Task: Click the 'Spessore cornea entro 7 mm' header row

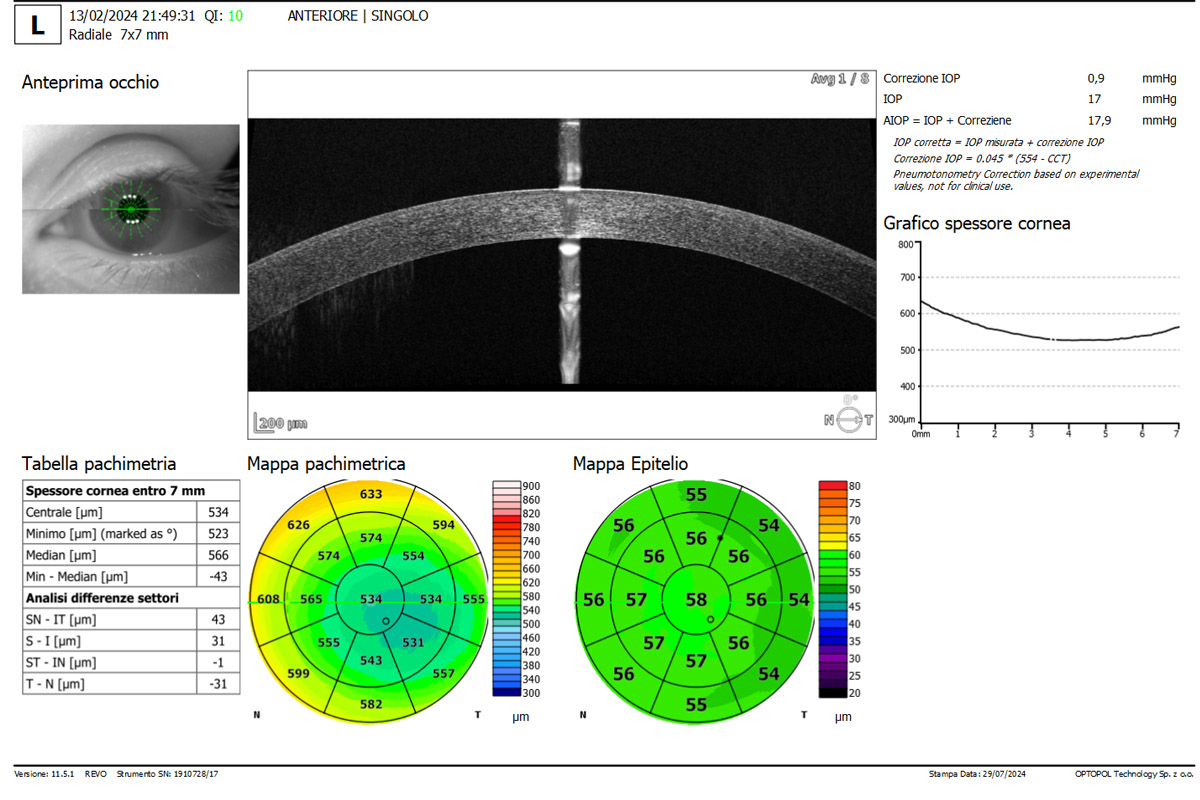Action: tap(131, 491)
